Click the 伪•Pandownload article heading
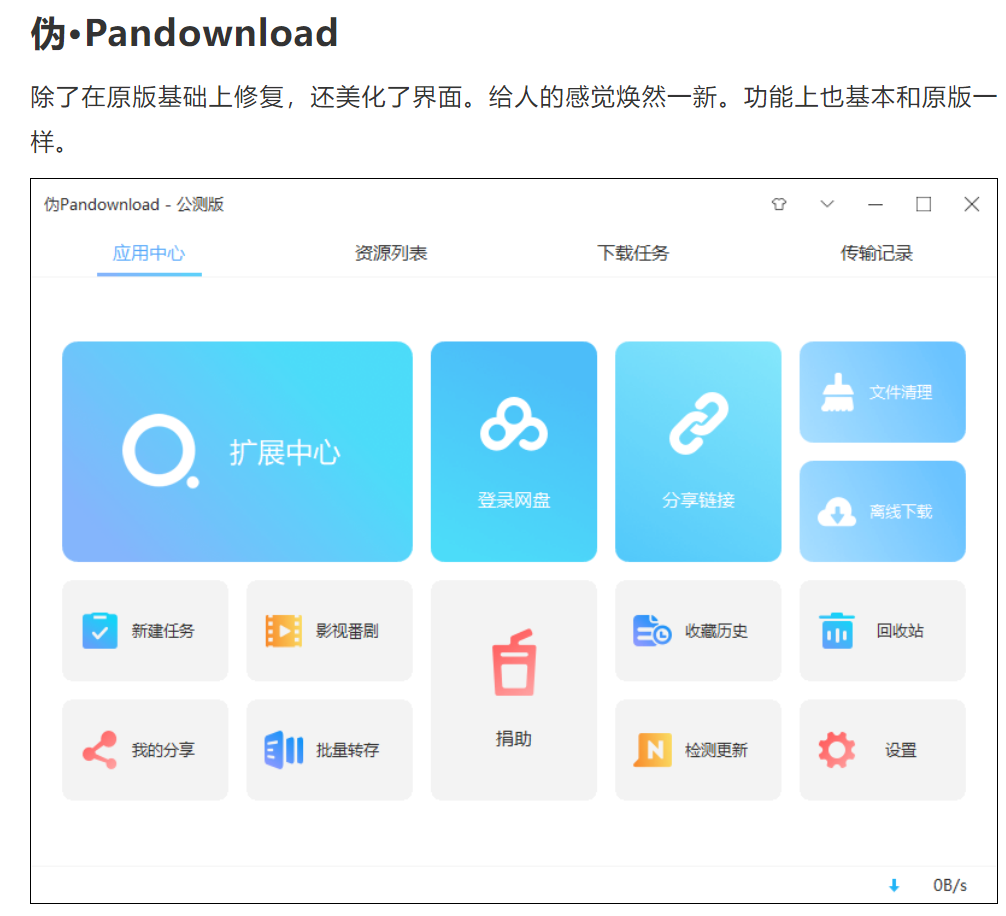1006x916 pixels. (184, 33)
